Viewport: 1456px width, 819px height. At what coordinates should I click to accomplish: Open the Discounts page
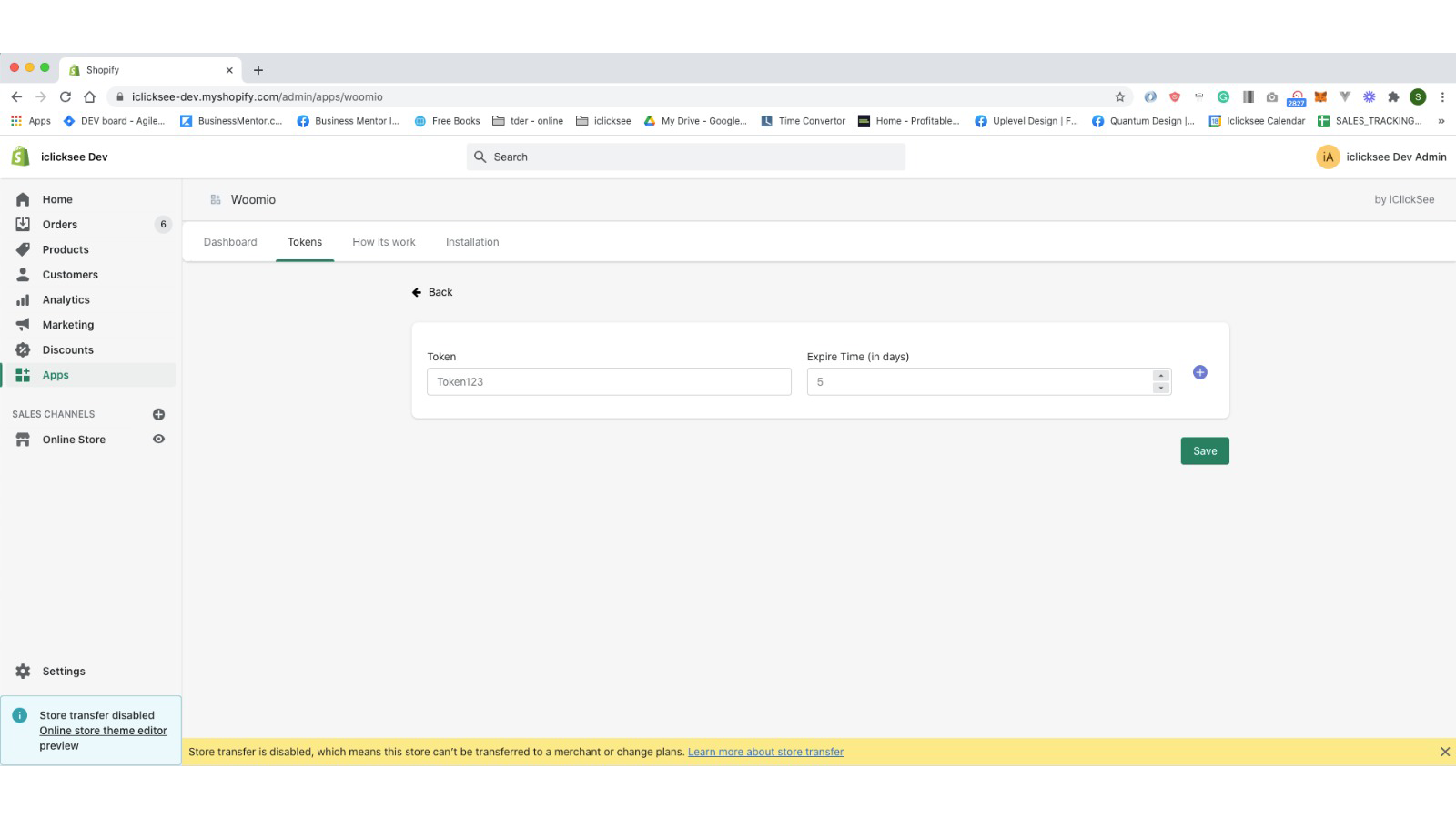67,349
